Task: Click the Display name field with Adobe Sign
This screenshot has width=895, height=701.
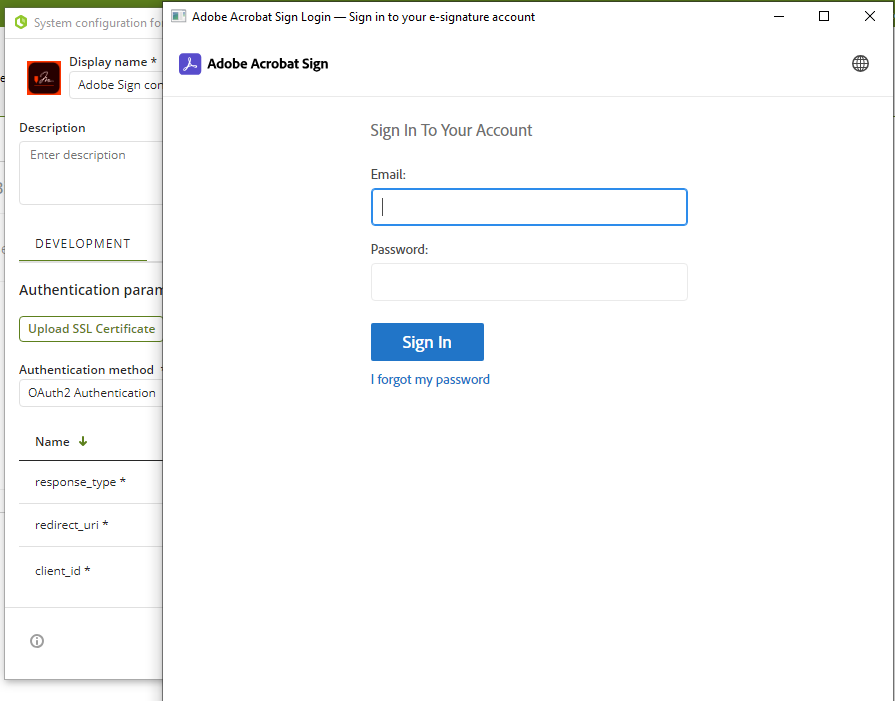Action: [116, 85]
